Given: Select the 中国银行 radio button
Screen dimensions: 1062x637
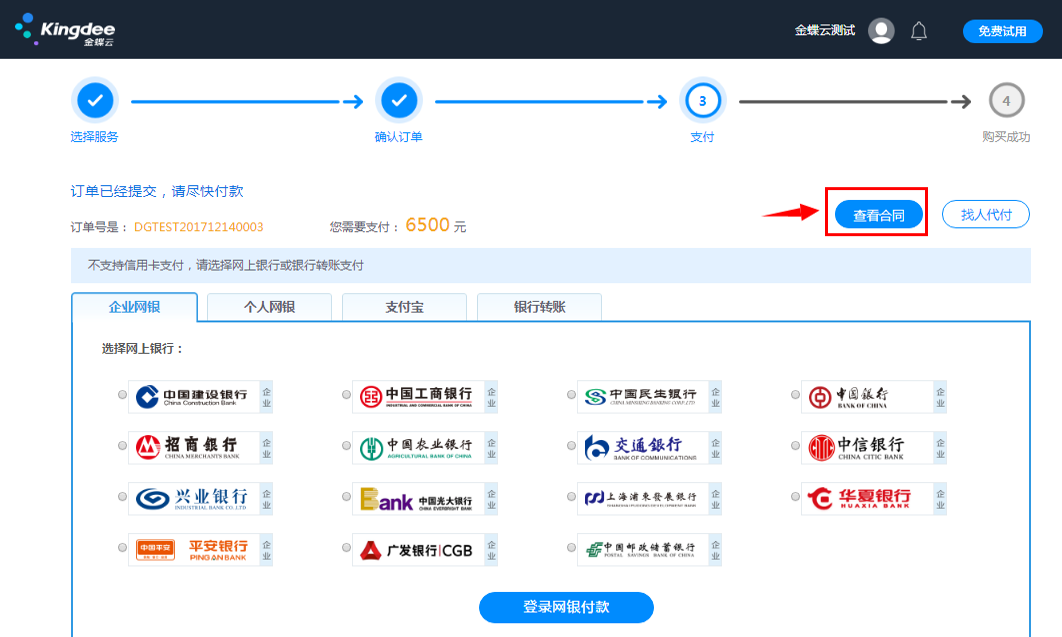Looking at the screenshot, I should point(795,395).
